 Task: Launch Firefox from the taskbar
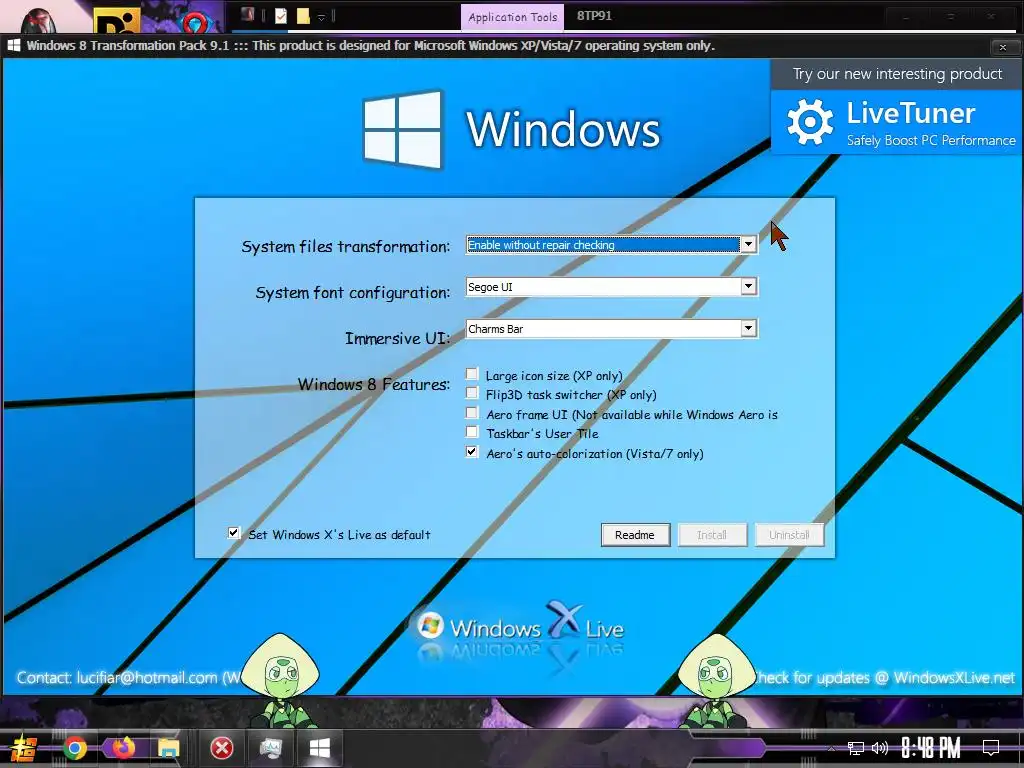coord(123,748)
